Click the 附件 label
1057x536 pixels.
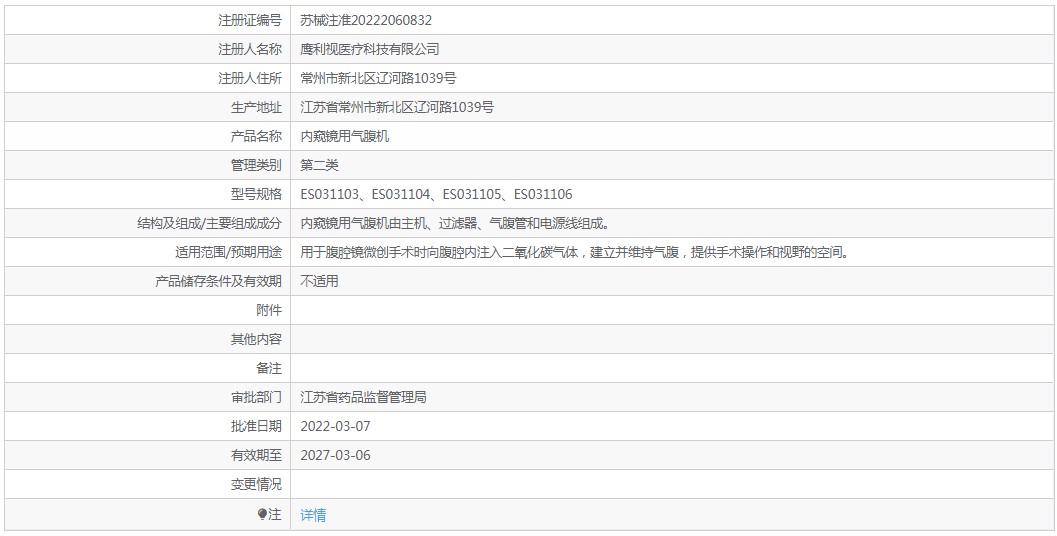tap(269, 310)
